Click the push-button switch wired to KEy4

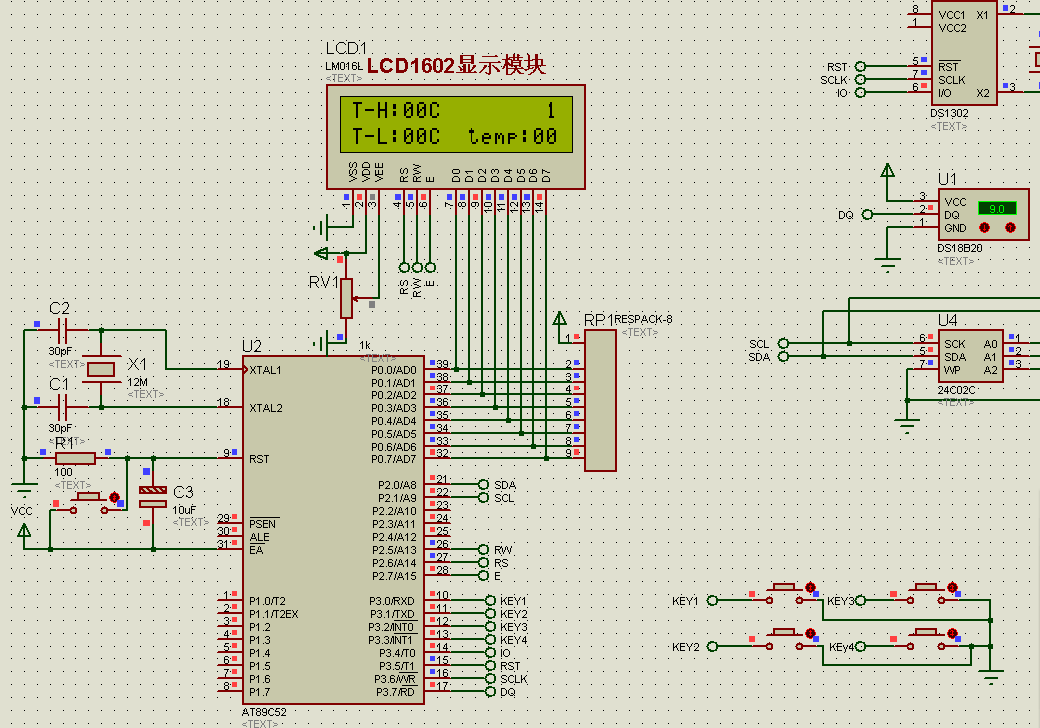click(x=926, y=639)
